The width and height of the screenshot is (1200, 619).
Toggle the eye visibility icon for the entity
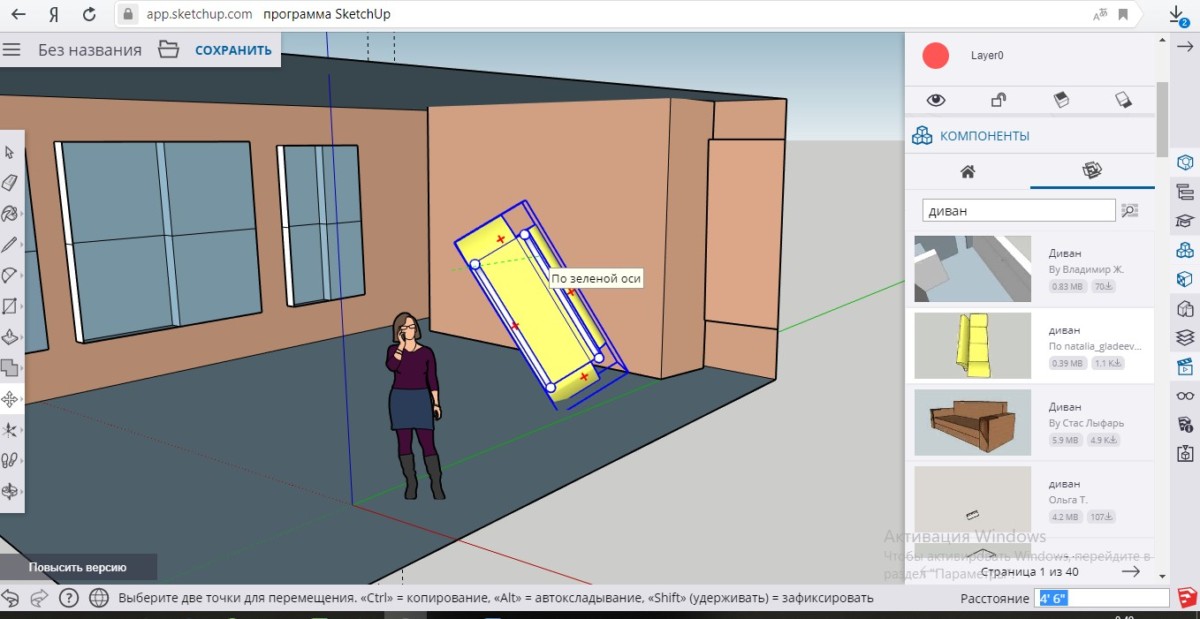tap(936, 100)
